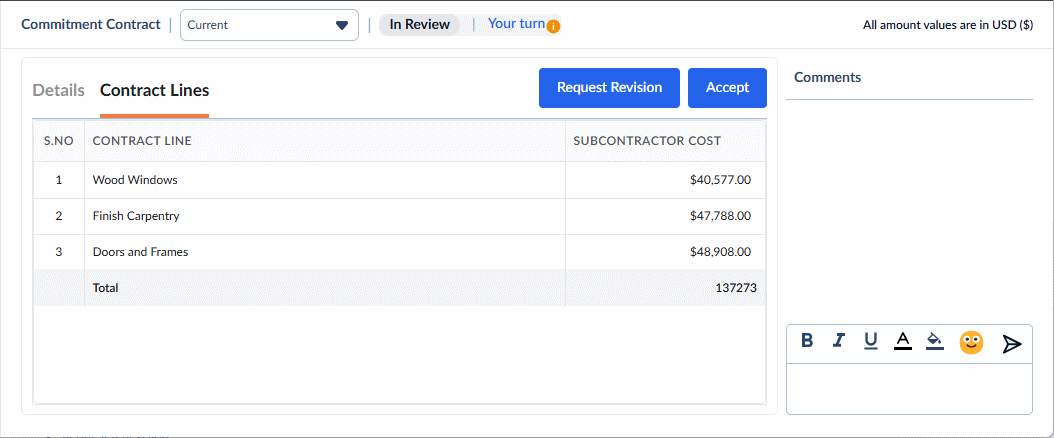Click the orange info icon beside Your turn

(553, 27)
